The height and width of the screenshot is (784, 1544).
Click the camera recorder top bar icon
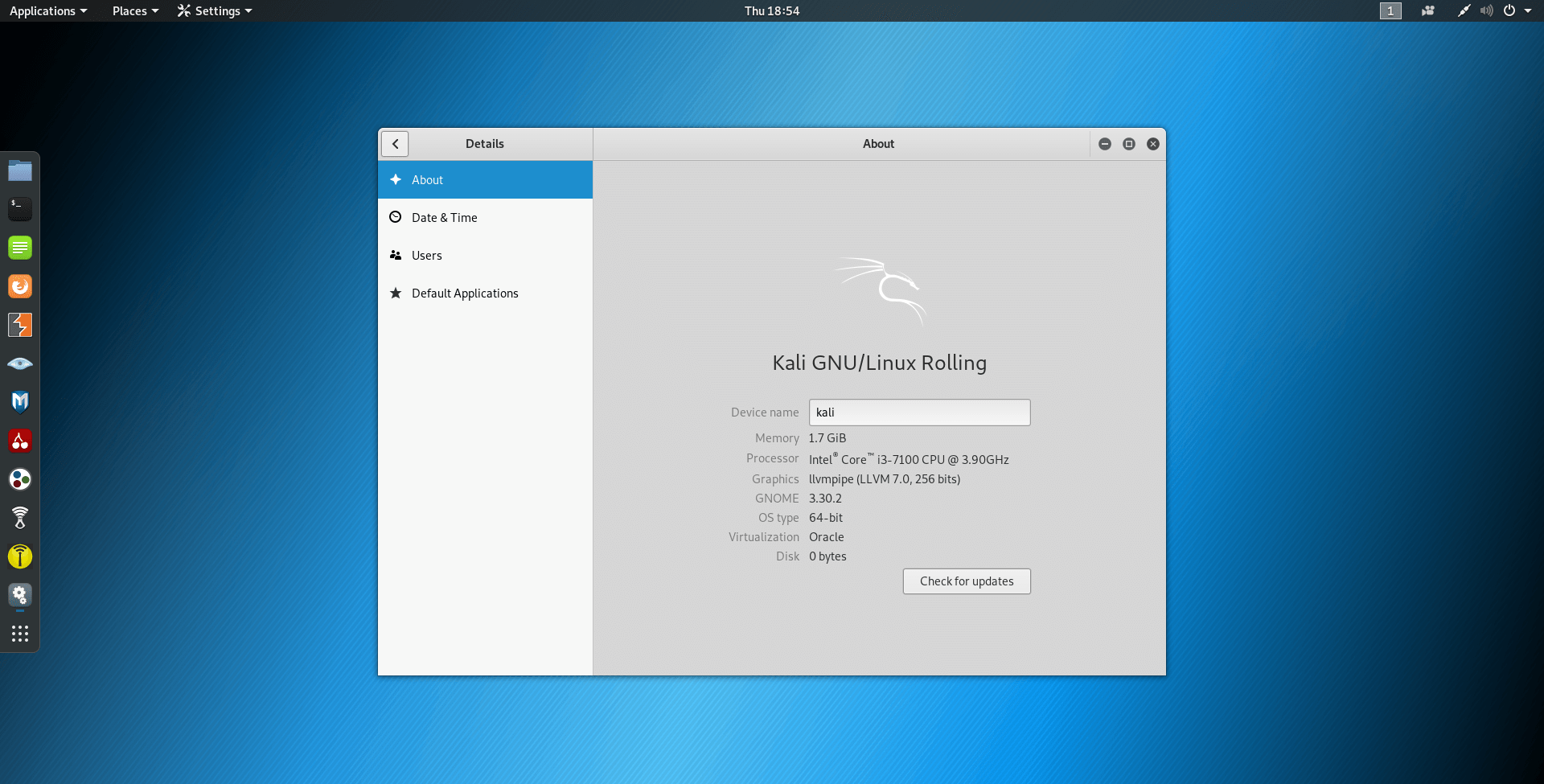[1428, 10]
